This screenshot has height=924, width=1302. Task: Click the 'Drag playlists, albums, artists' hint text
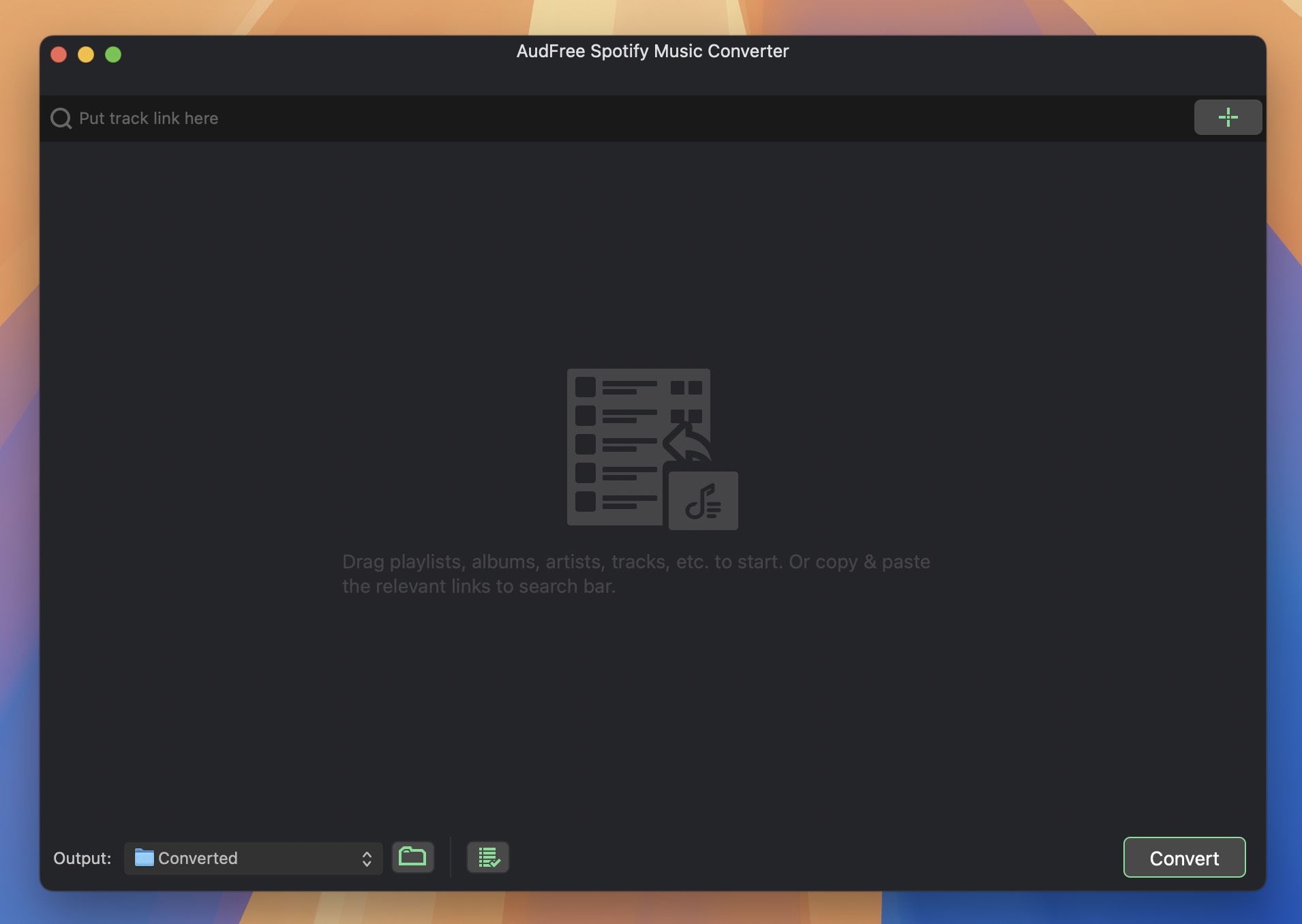pyautogui.click(x=636, y=574)
